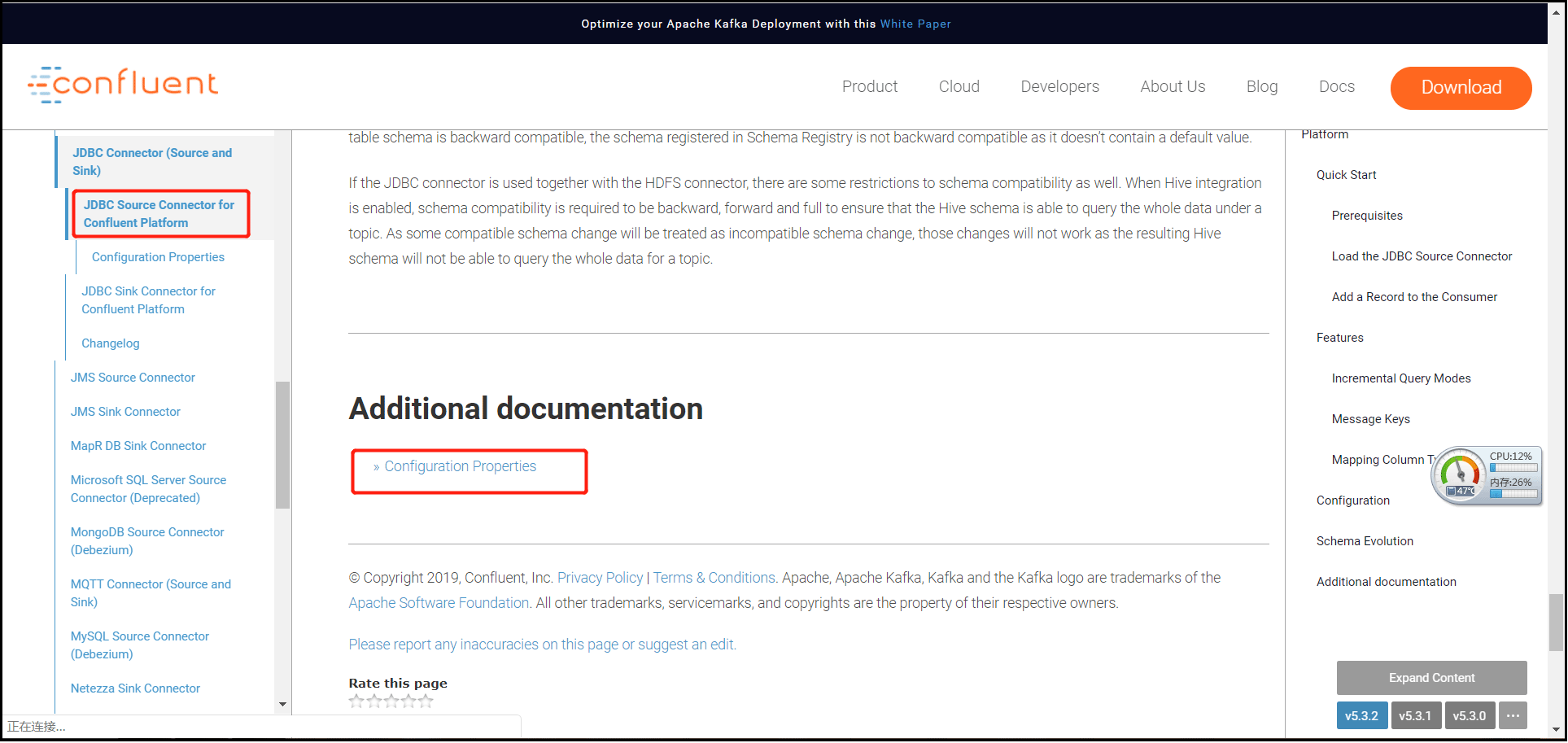The width and height of the screenshot is (1568, 743).
Task: Open the Changelog sidebar entry
Action: coord(110,343)
